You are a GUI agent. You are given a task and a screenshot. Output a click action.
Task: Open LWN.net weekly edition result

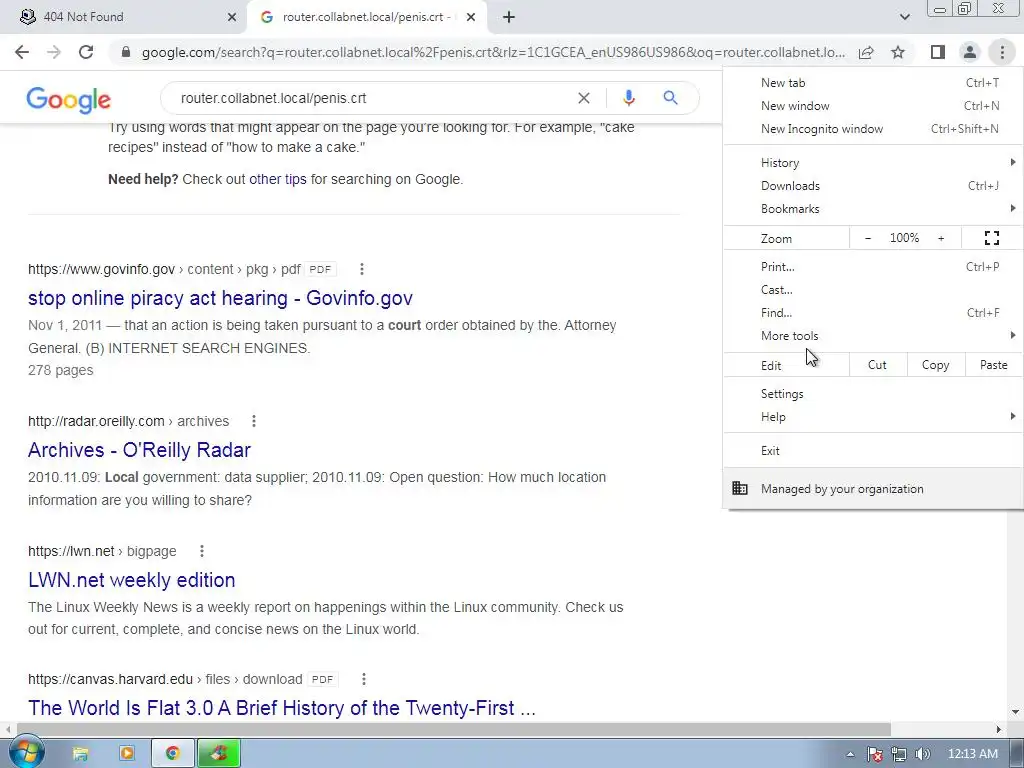click(131, 580)
